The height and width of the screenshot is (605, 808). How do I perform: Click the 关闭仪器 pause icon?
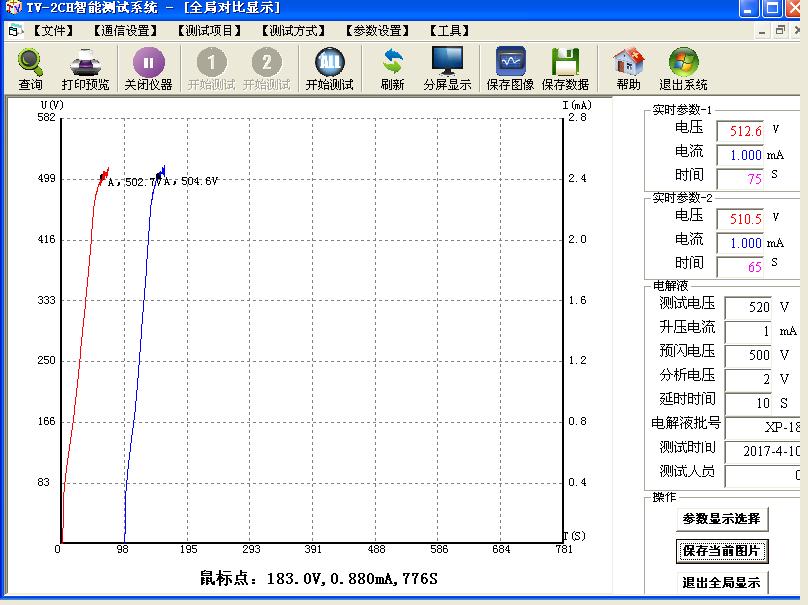[x=148, y=68]
